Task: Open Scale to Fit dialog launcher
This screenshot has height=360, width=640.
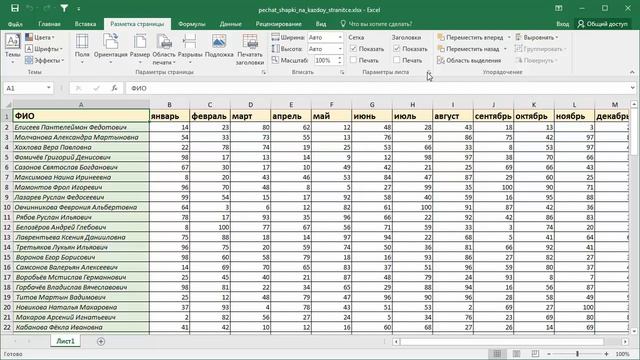Action: 342,72
